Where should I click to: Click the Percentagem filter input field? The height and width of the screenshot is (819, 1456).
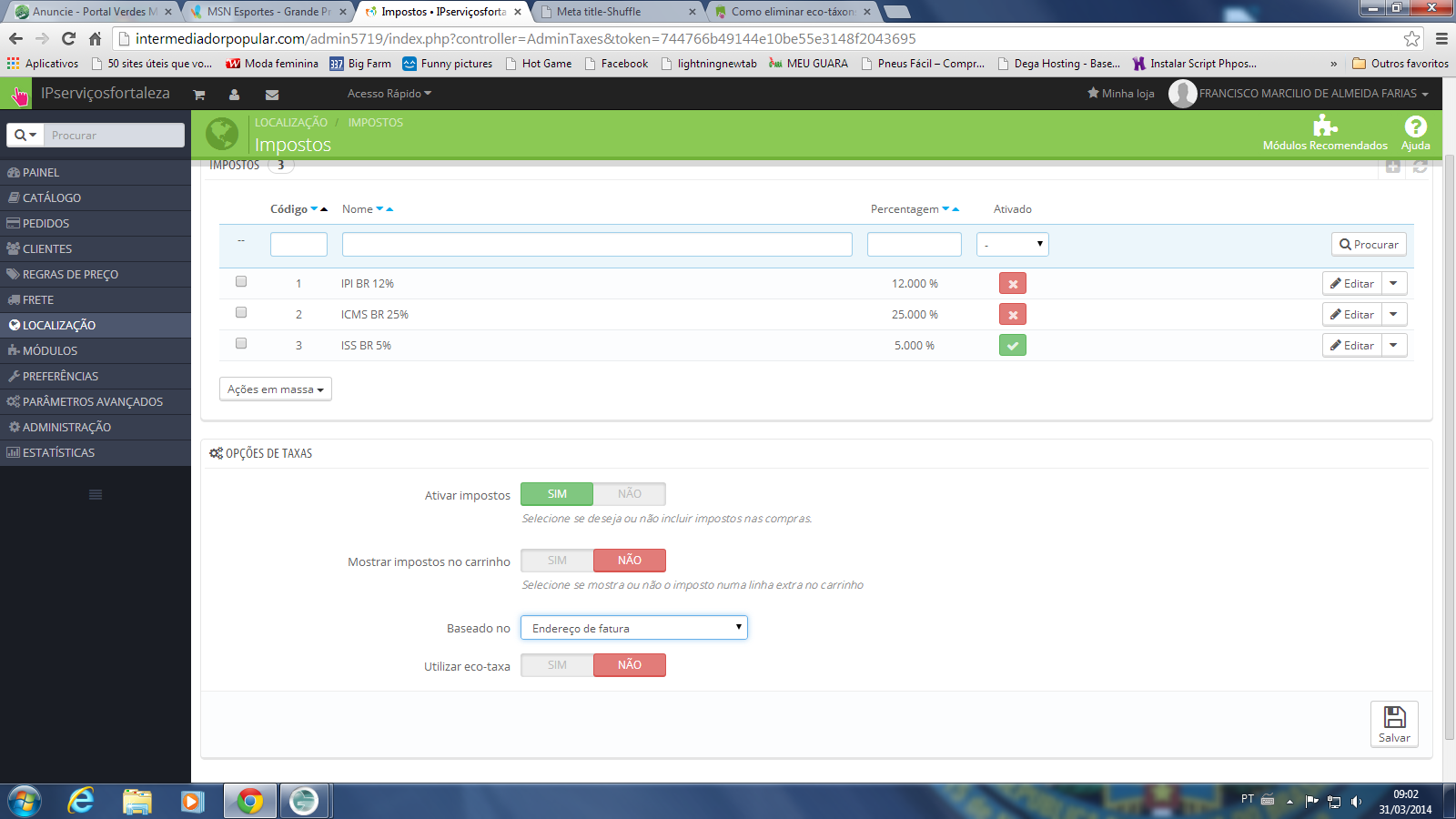point(915,244)
